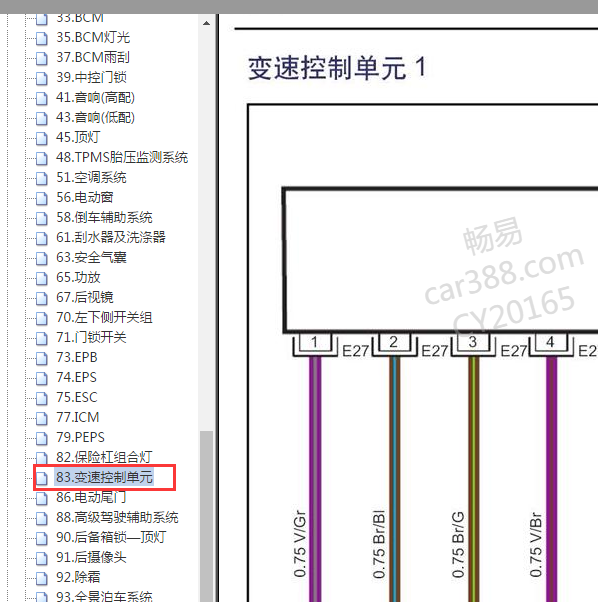Select bookmark 71.门锁开关
598x602 pixels.
[91, 337]
